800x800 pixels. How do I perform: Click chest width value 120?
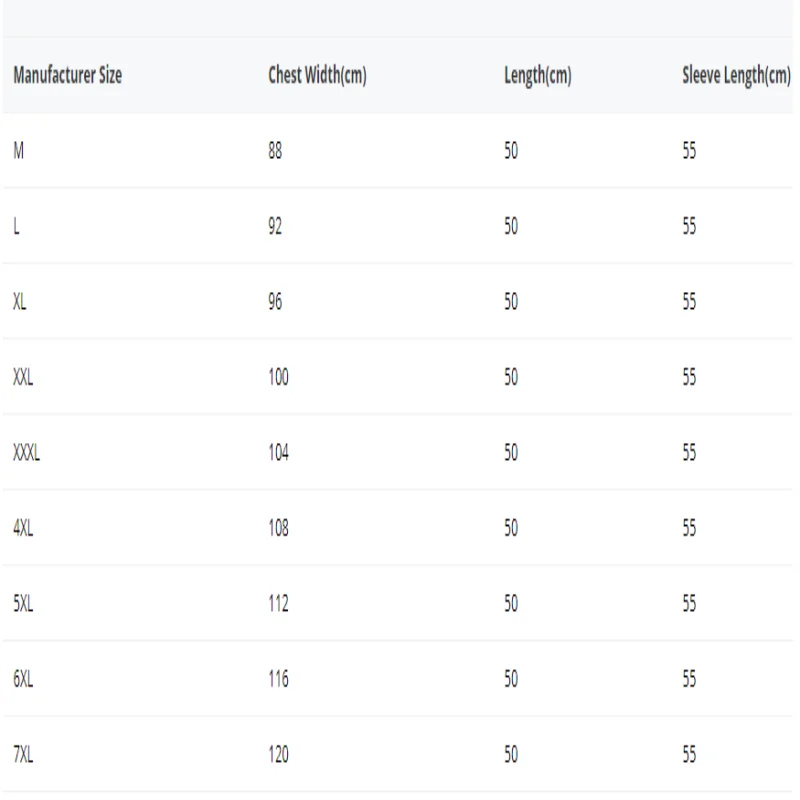pos(279,755)
